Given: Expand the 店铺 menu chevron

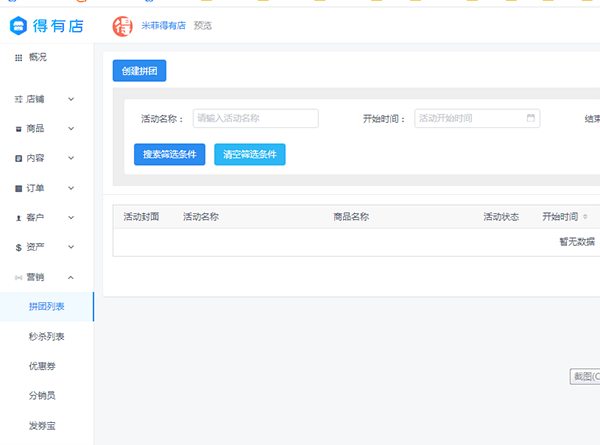Looking at the screenshot, I should (x=70, y=100).
